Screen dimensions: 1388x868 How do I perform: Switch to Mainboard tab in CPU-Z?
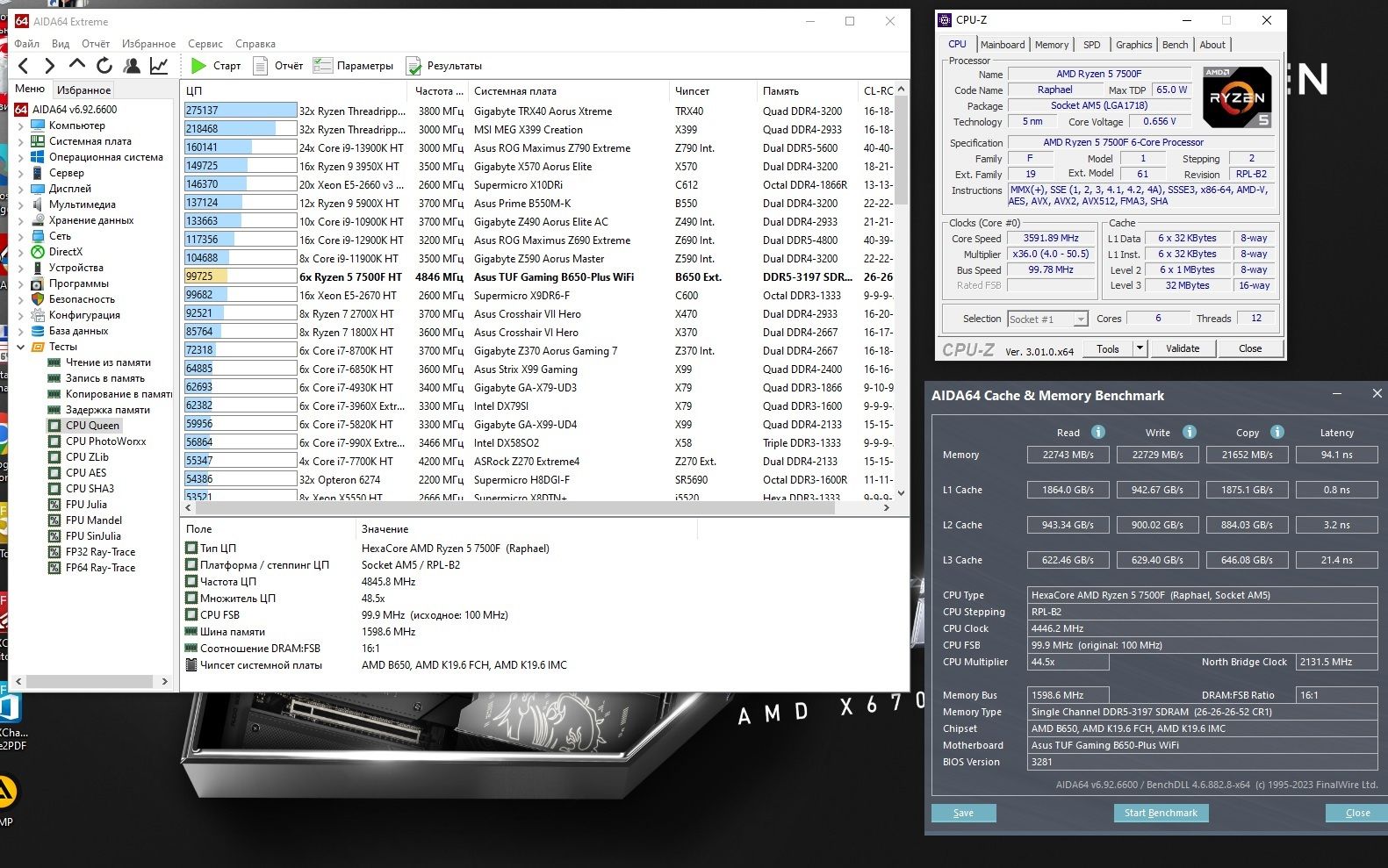pyautogui.click(x=1003, y=45)
